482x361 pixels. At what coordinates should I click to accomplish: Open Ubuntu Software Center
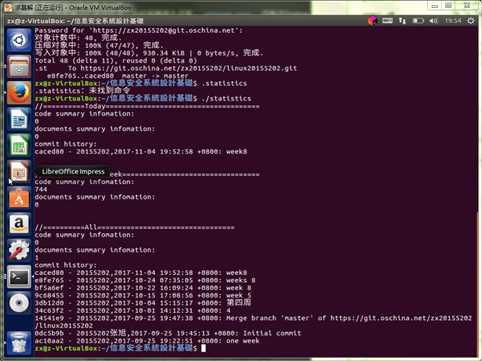[x=19, y=198]
